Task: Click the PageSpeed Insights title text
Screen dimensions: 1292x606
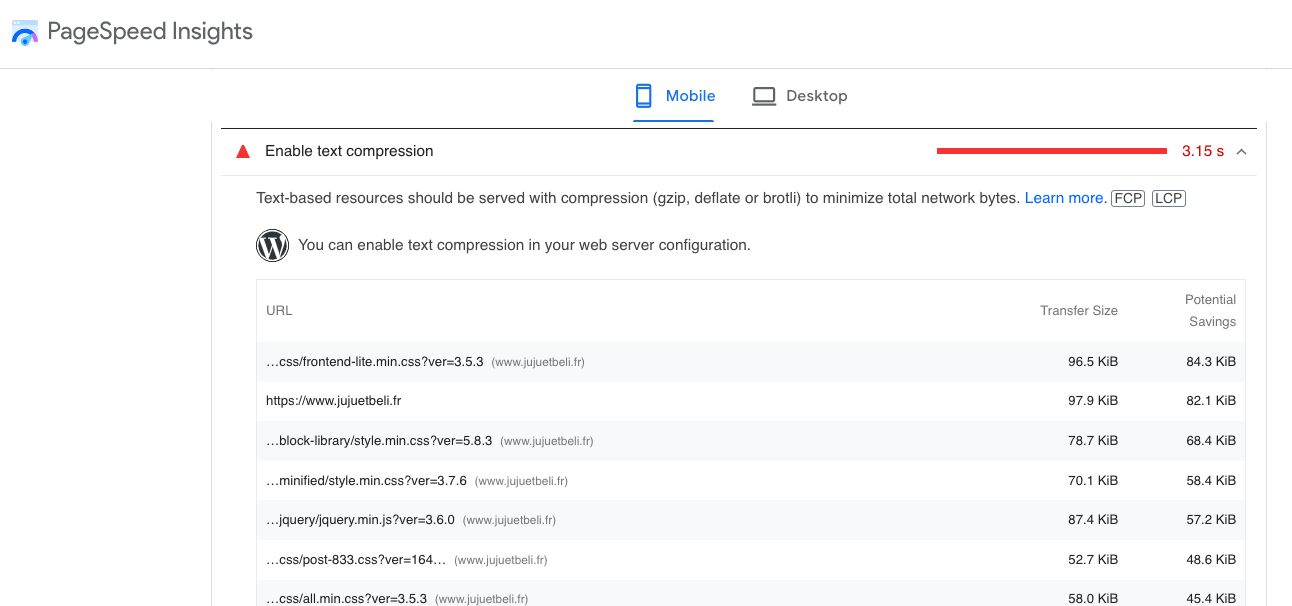Action: (x=150, y=32)
